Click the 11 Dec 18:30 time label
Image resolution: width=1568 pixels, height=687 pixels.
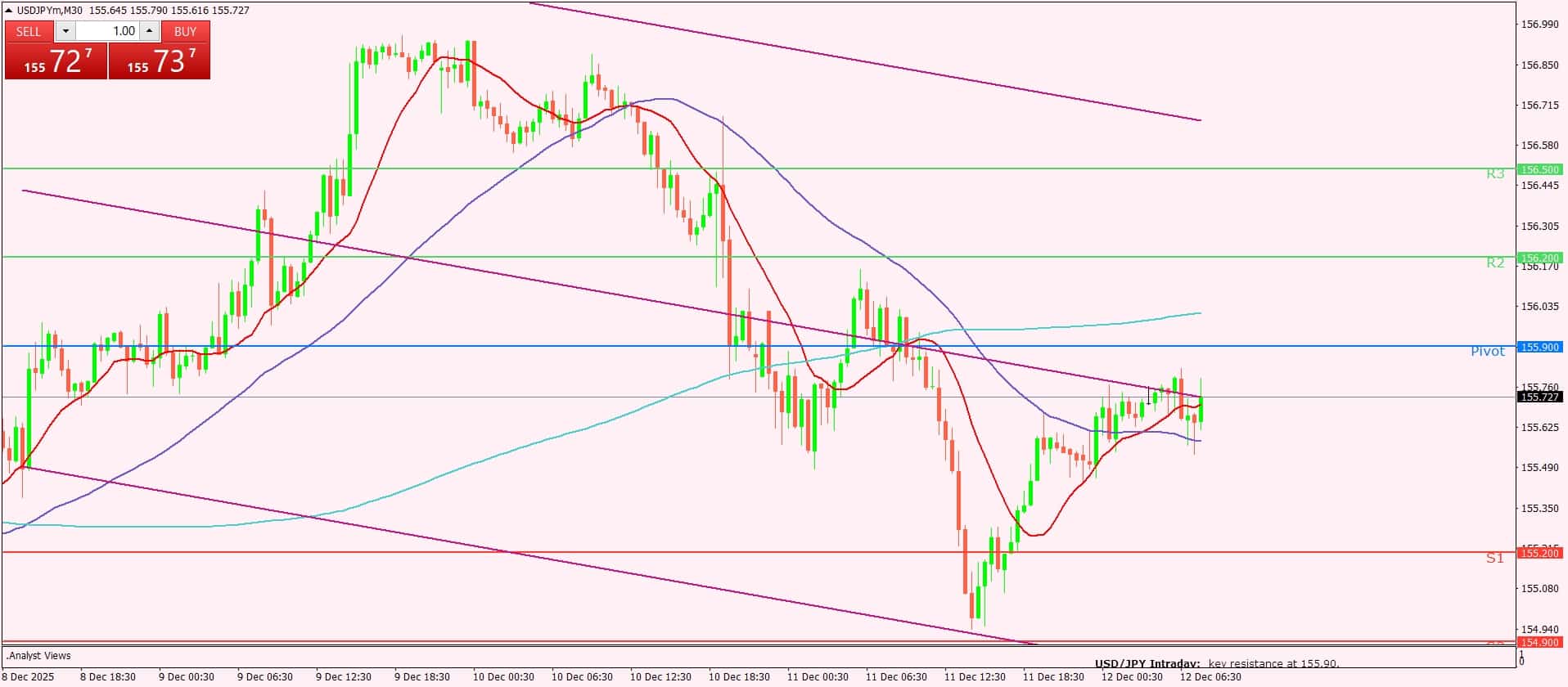1053,676
